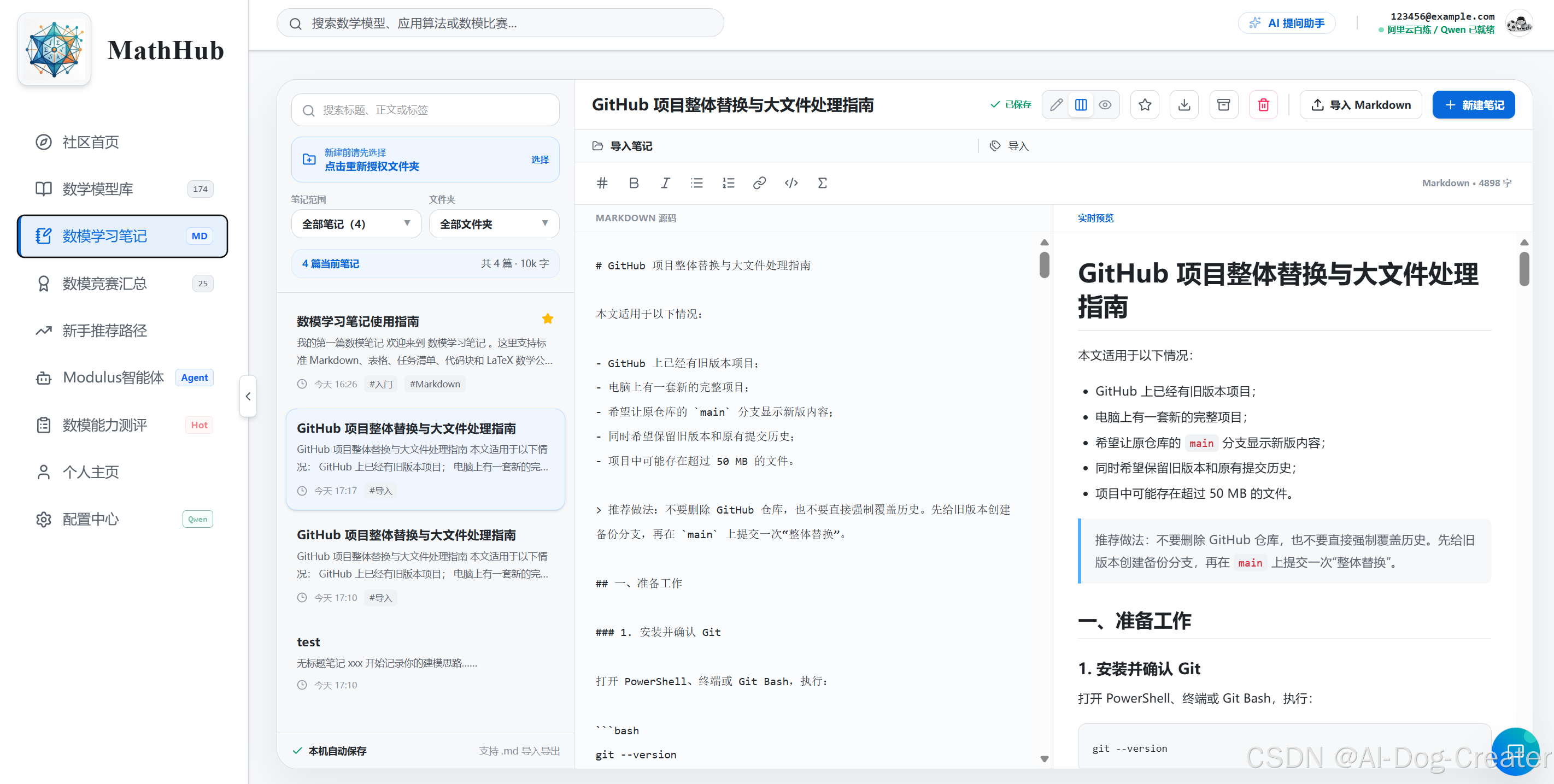Screen dimensions: 1554x784
Task: Open 配置中心 in sidebar
Action: 123,519
